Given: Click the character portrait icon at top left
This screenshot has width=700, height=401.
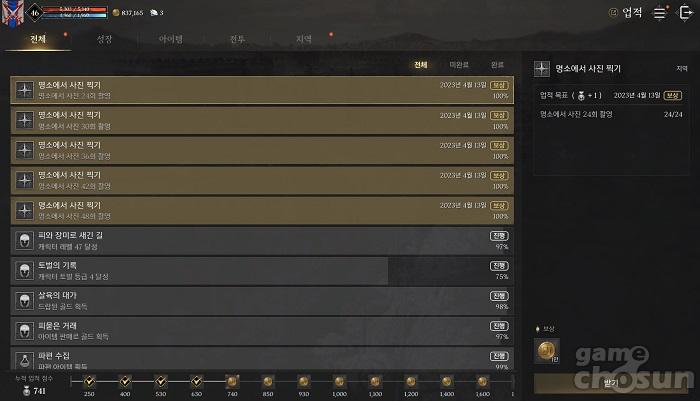Looking at the screenshot, I should 12,13.
